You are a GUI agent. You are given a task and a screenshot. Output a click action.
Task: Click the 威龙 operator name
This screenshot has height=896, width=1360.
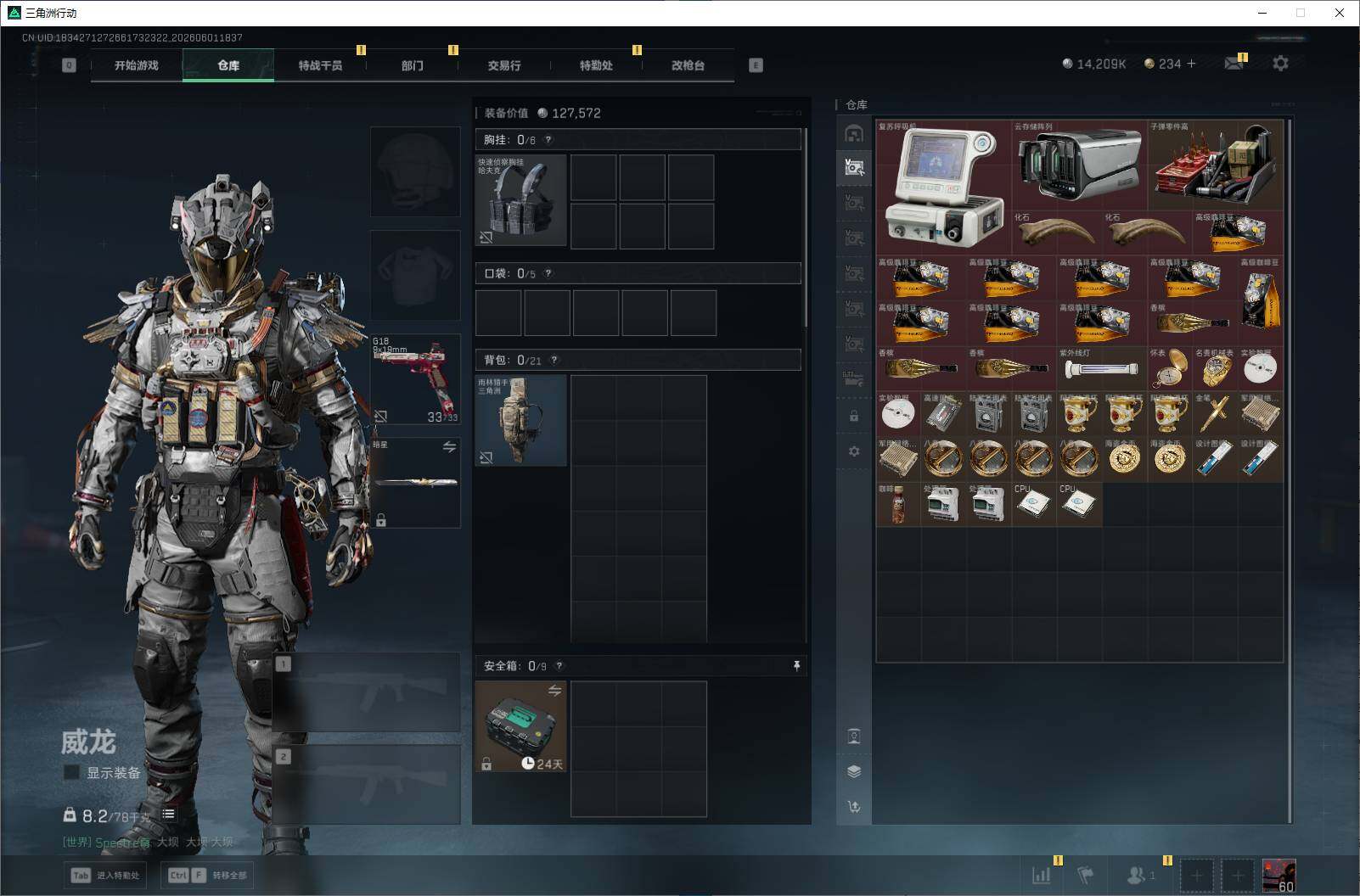tap(87, 742)
